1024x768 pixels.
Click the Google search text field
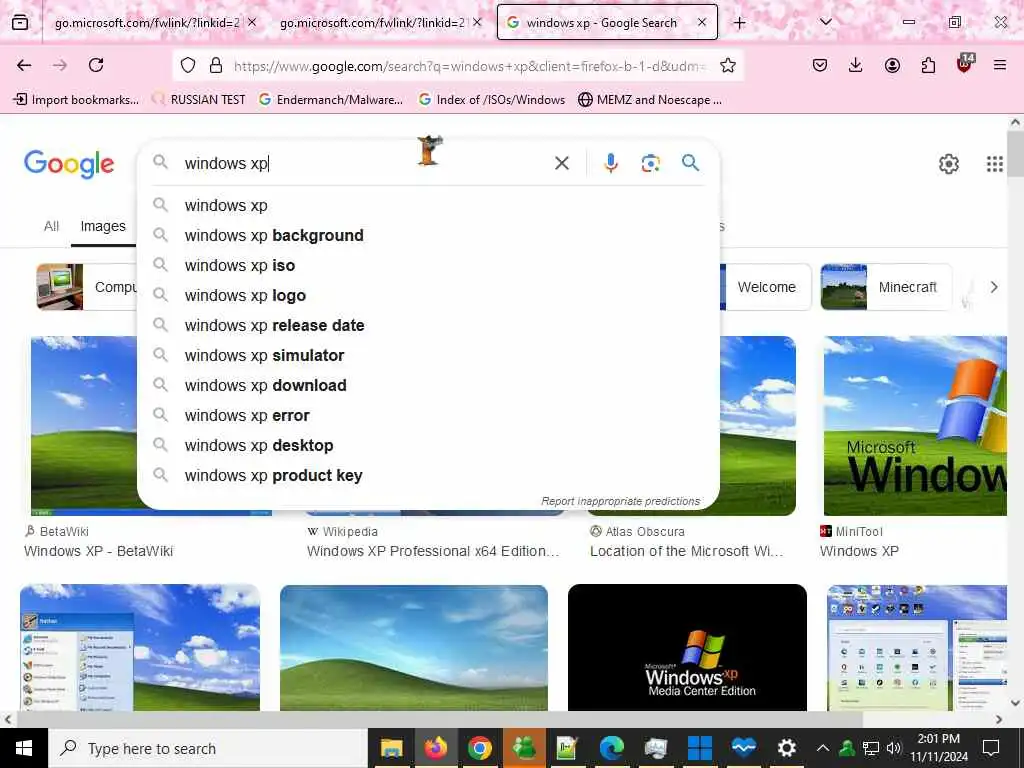pos(362,163)
